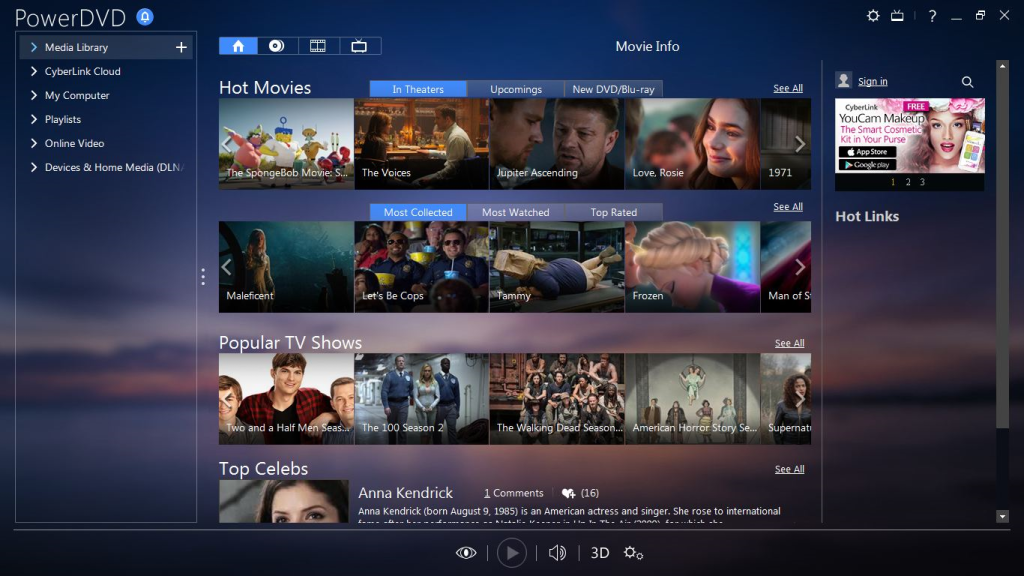Image resolution: width=1024 pixels, height=576 pixels.
Task: Open the top-right settings gear
Action: (873, 16)
